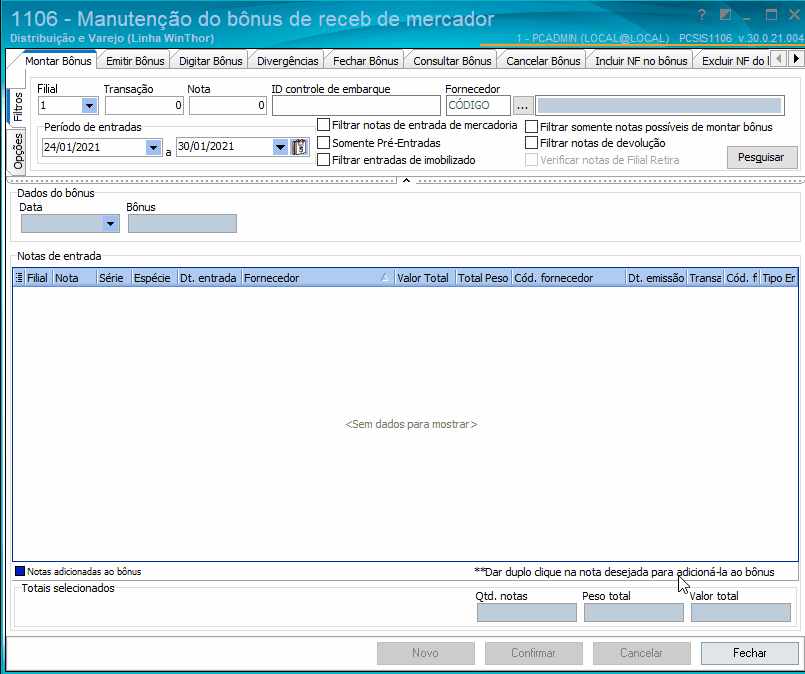The height and width of the screenshot is (674, 805).
Task: Click the Fornecedor column header
Action: tap(318, 278)
